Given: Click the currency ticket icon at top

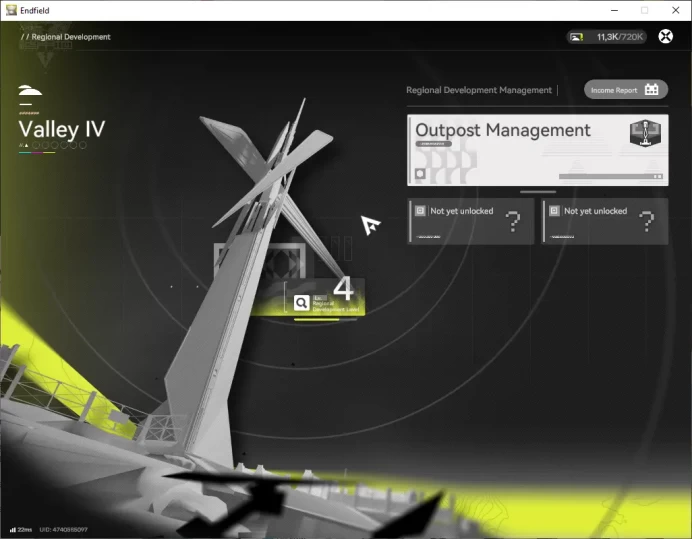Looking at the screenshot, I should coord(576,37).
